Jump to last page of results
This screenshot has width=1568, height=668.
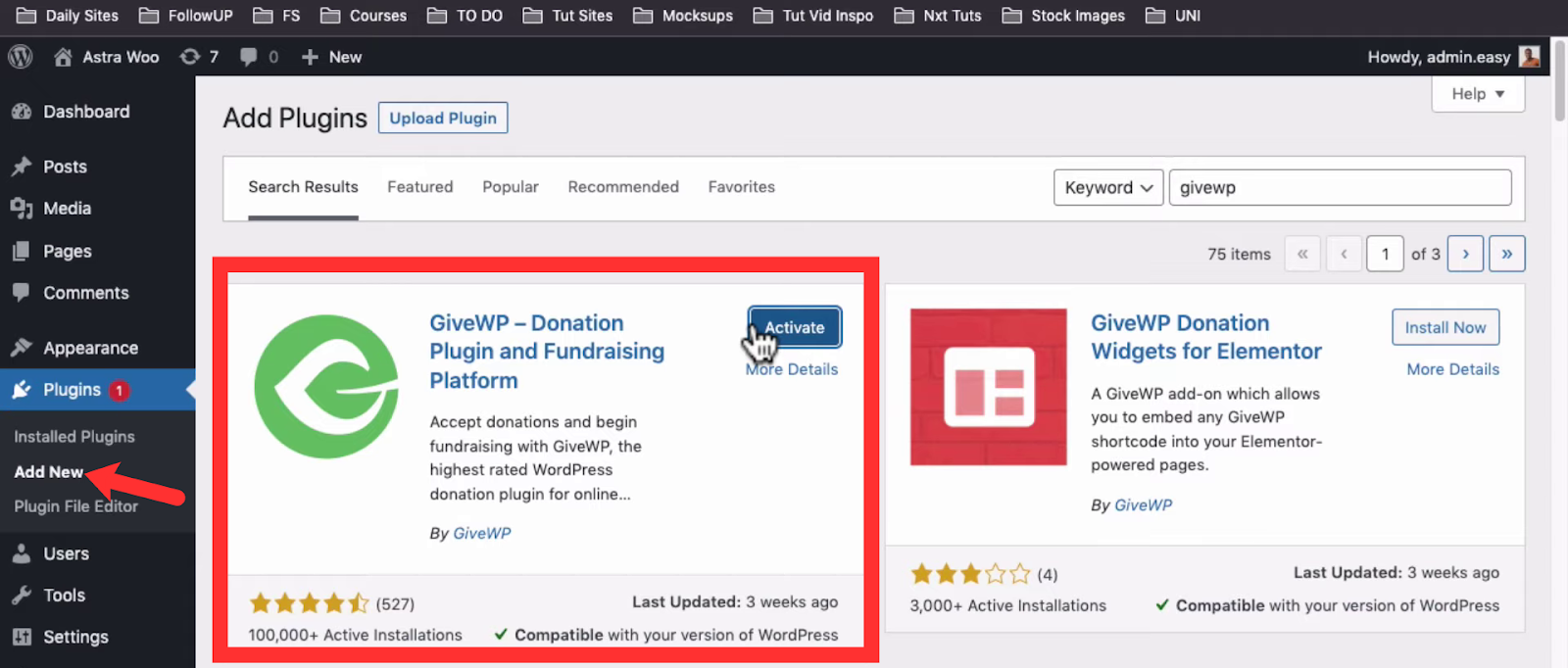(x=1507, y=254)
